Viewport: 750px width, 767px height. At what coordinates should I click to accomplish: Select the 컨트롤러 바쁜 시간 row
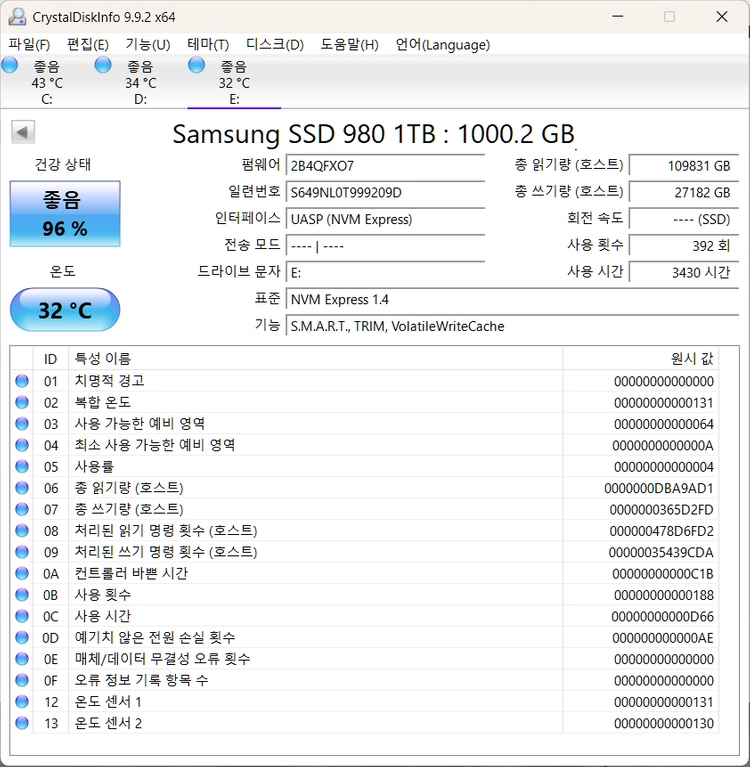point(364,573)
